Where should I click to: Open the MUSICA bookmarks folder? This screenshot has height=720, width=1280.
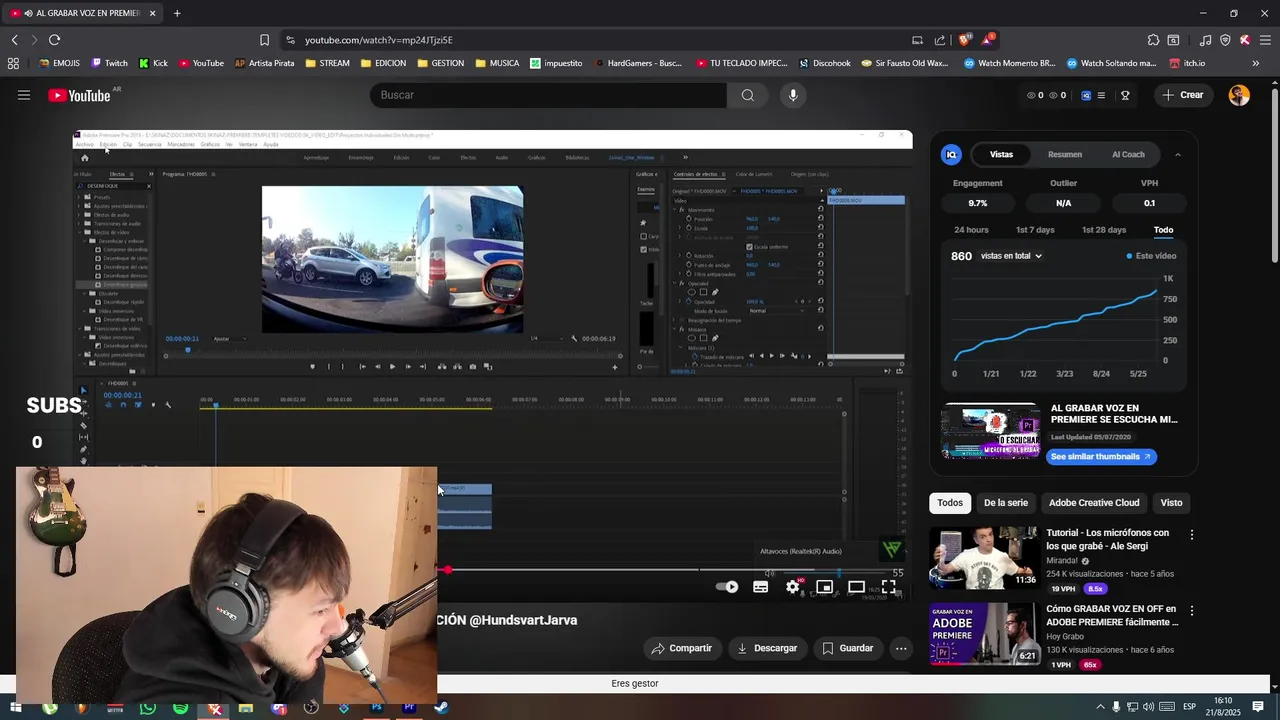497,63
